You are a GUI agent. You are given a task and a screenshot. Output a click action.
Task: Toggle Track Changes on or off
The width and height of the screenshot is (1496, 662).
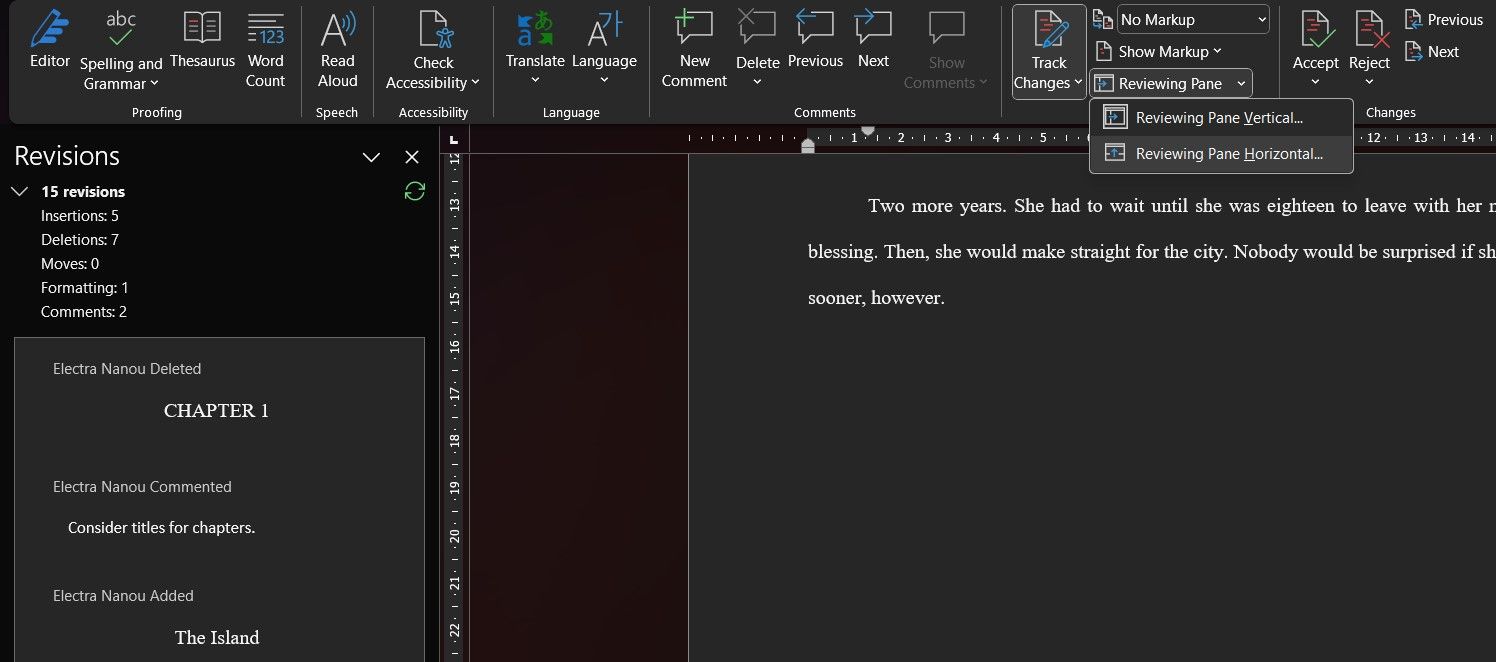[1048, 45]
